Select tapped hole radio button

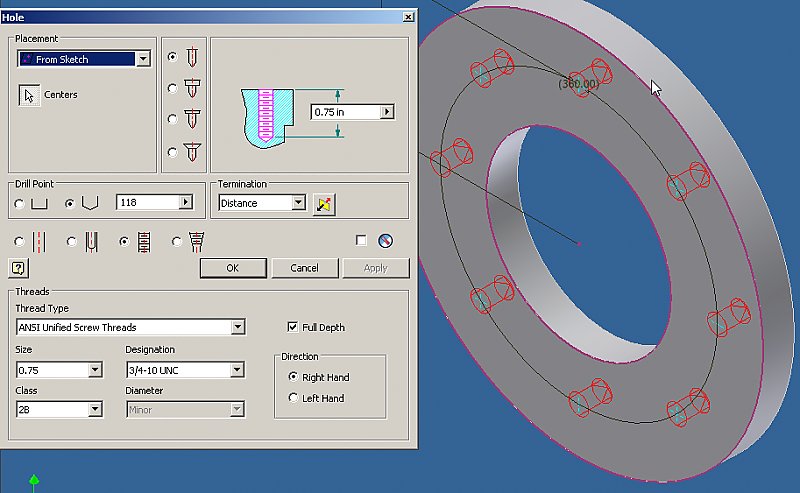pos(124,241)
